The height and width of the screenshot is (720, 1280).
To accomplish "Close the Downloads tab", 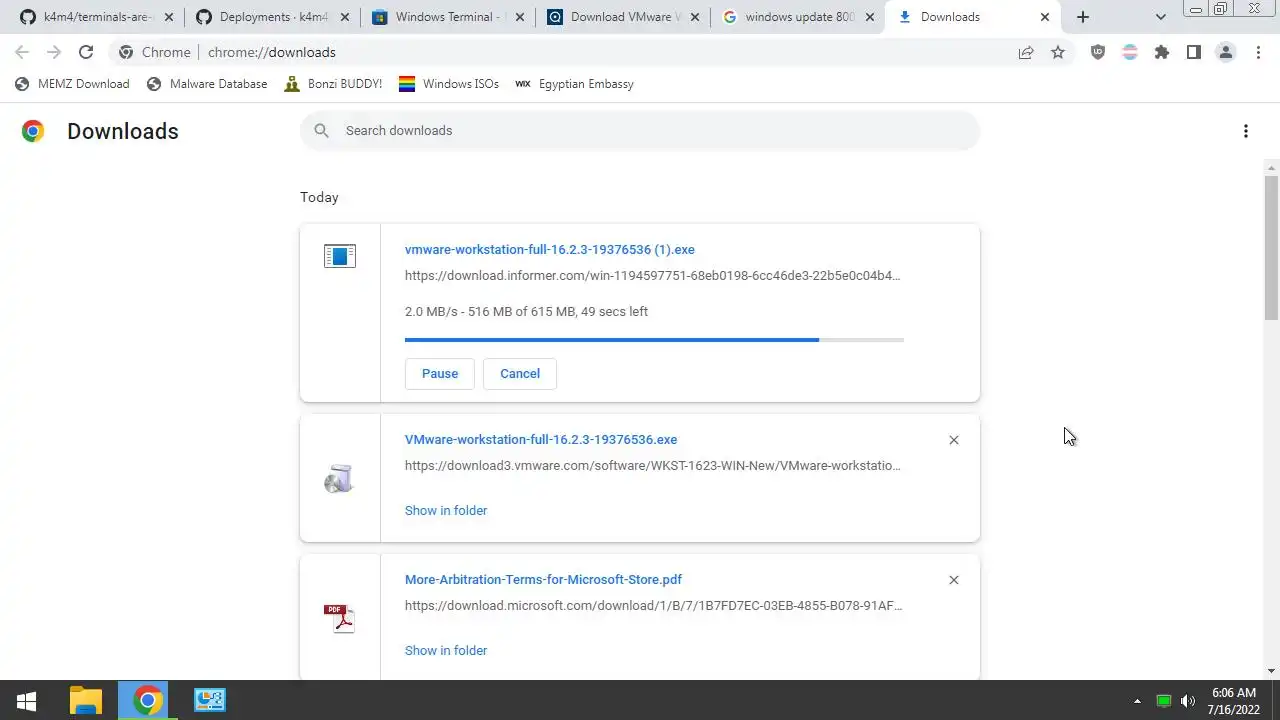I will click(x=1045, y=17).
